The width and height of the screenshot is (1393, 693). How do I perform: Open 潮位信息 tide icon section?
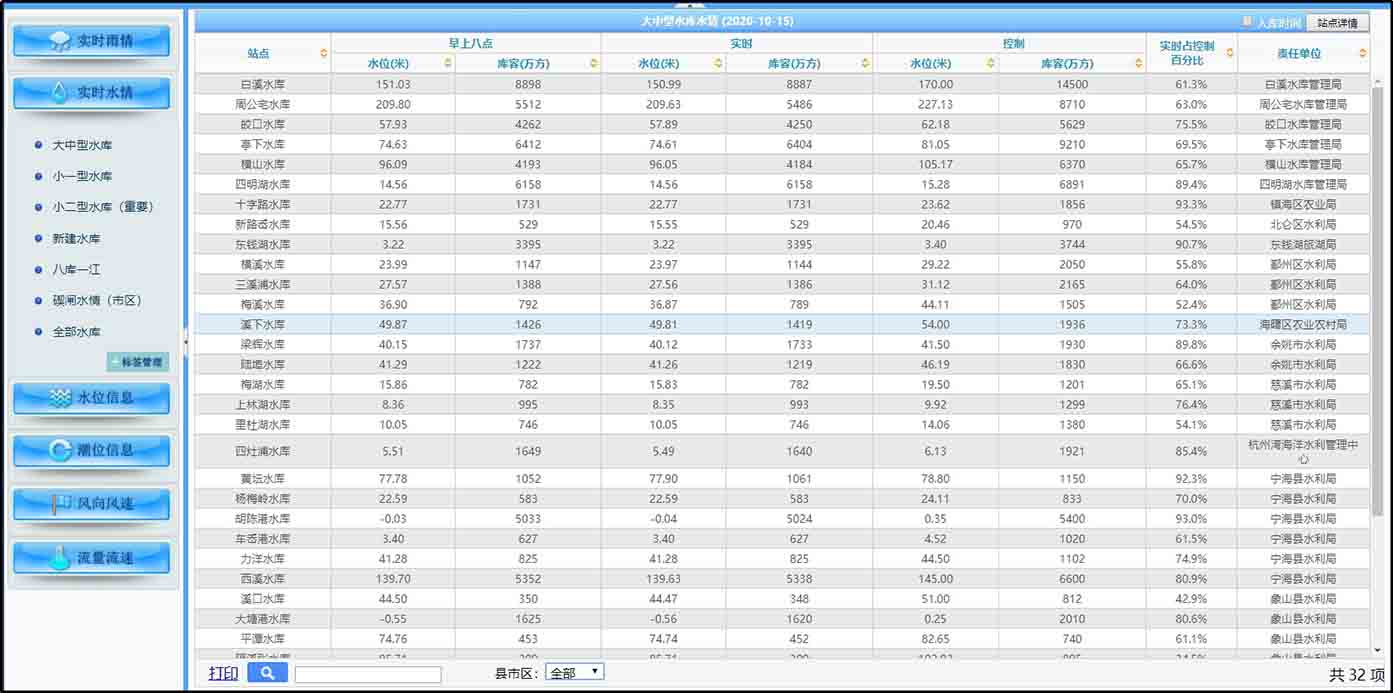click(x=91, y=451)
